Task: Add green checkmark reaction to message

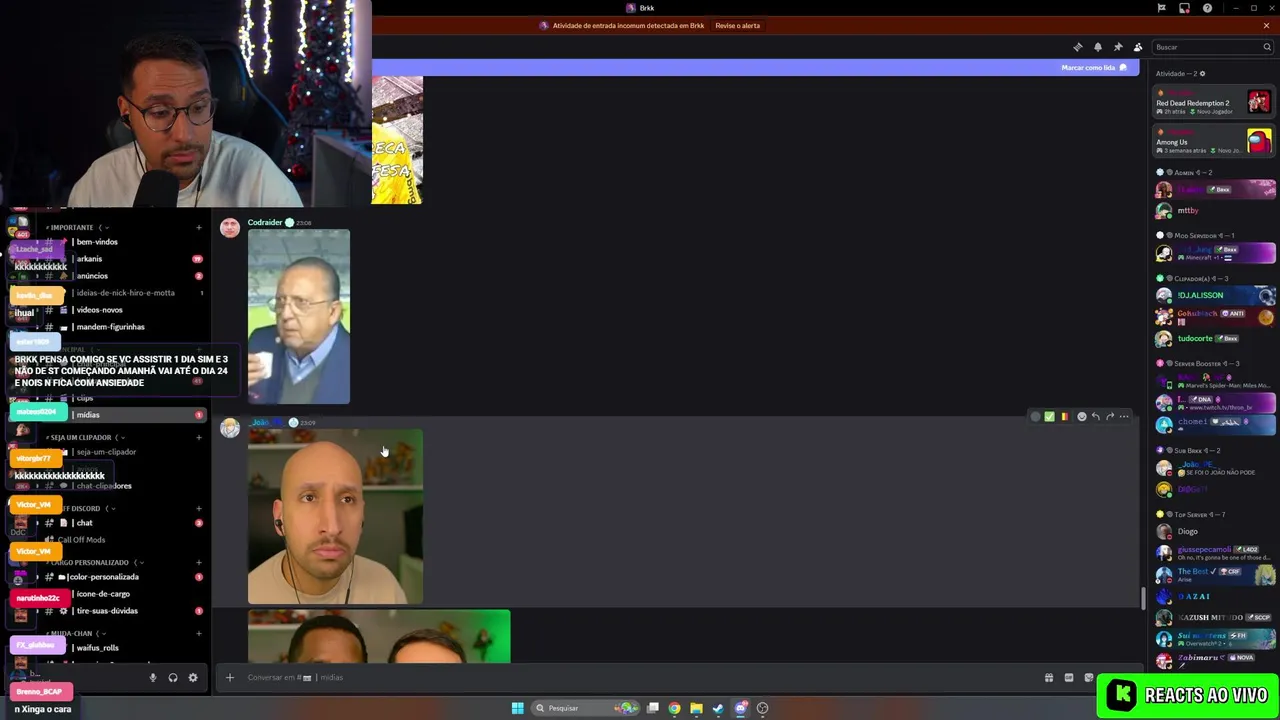Action: click(1049, 417)
